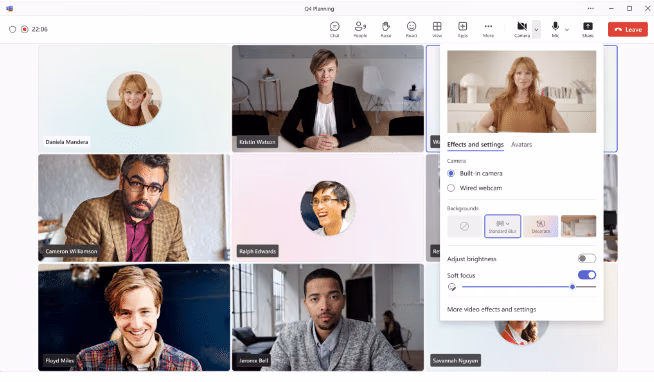Mute the Mic
654x382 pixels.
click(x=555, y=29)
